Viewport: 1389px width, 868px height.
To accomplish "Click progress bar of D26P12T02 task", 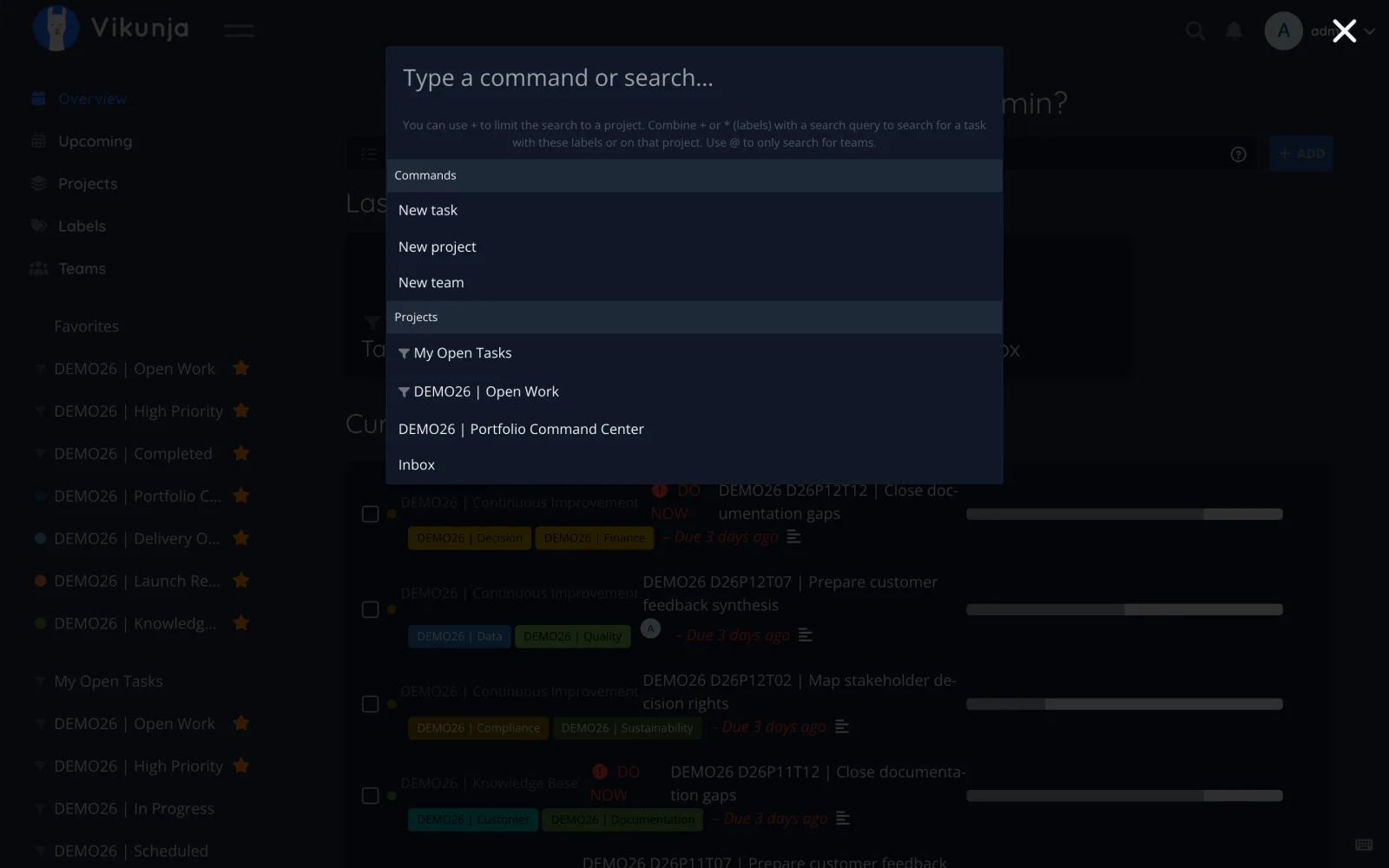I will [1124, 704].
